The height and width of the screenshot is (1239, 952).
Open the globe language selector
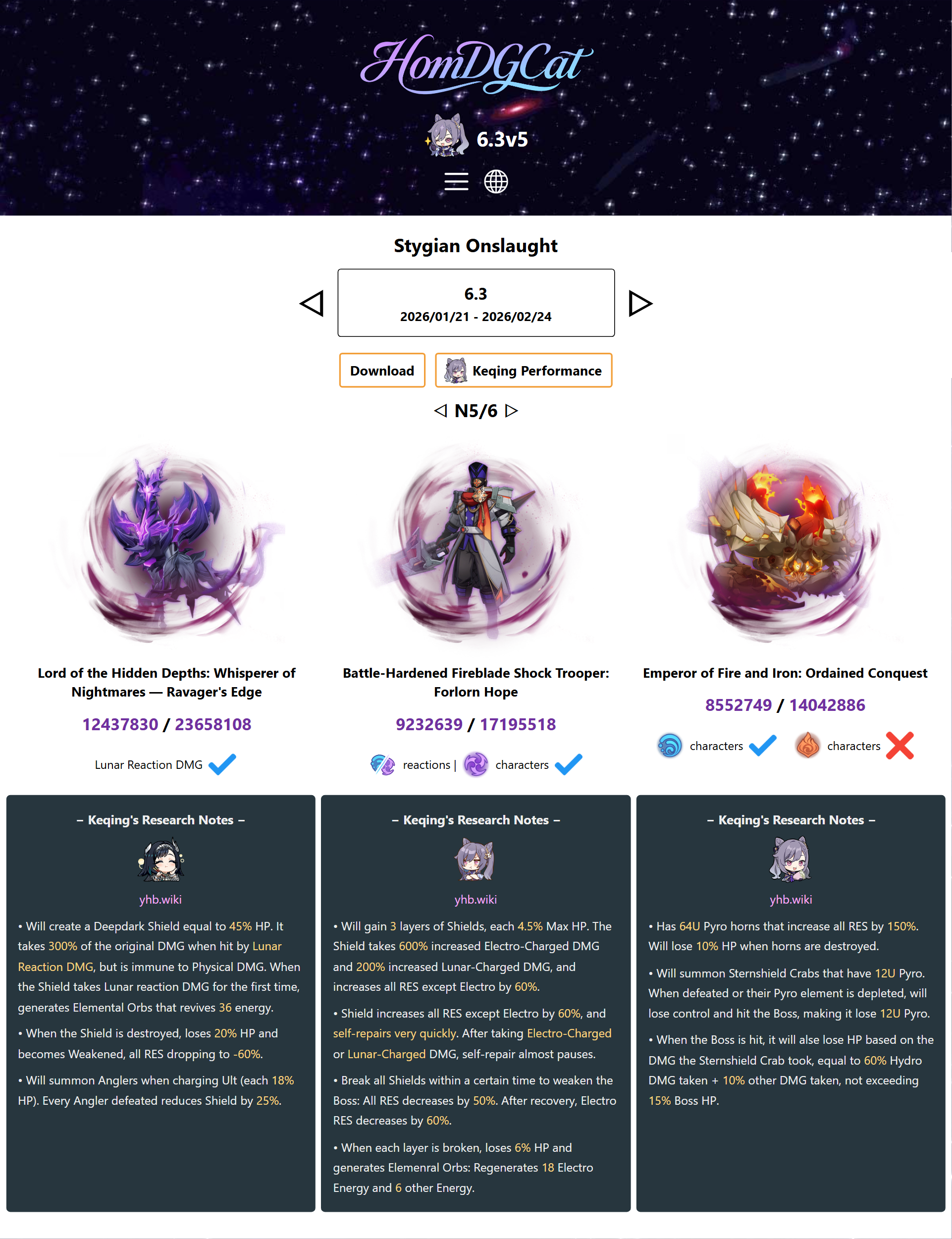pyautogui.click(x=496, y=181)
